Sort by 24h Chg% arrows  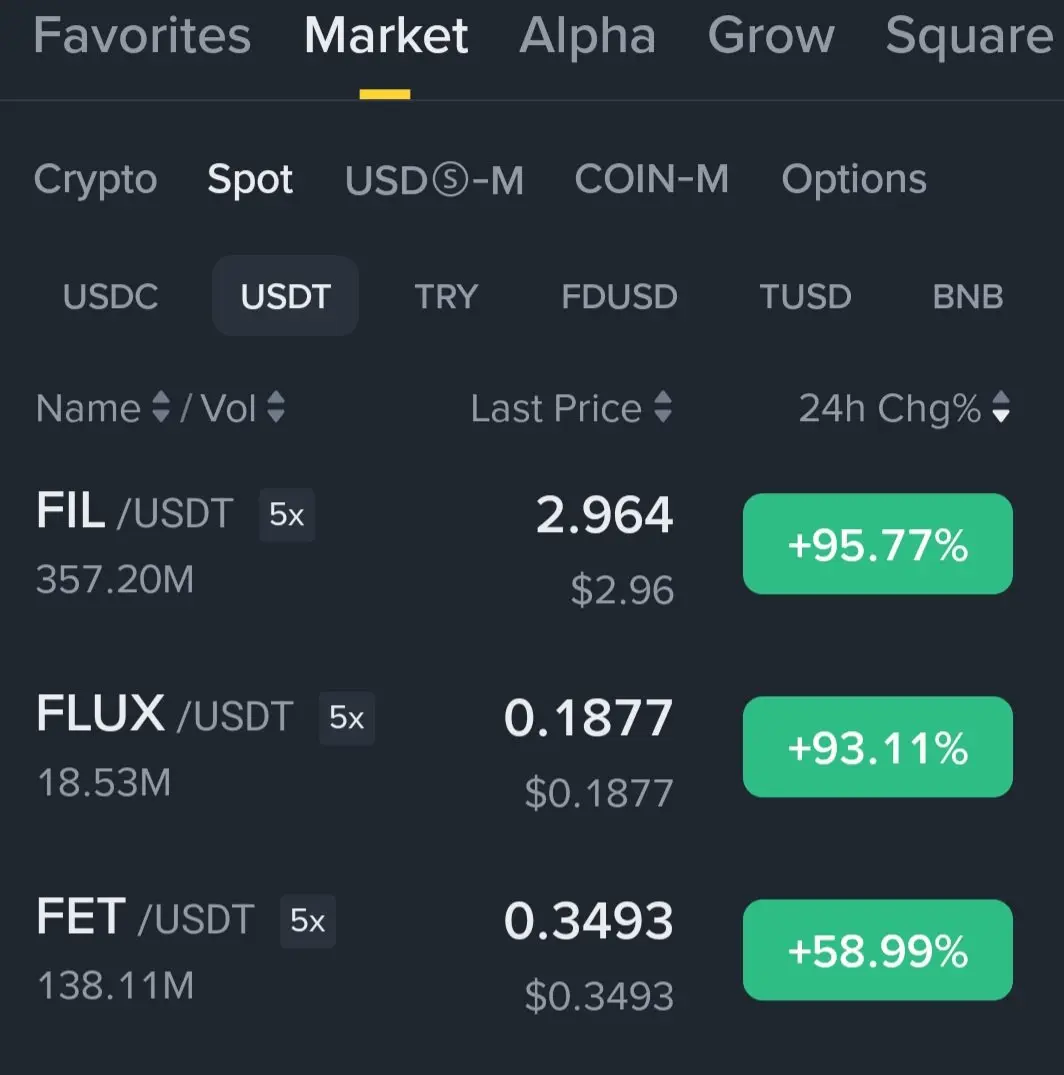pos(1001,407)
